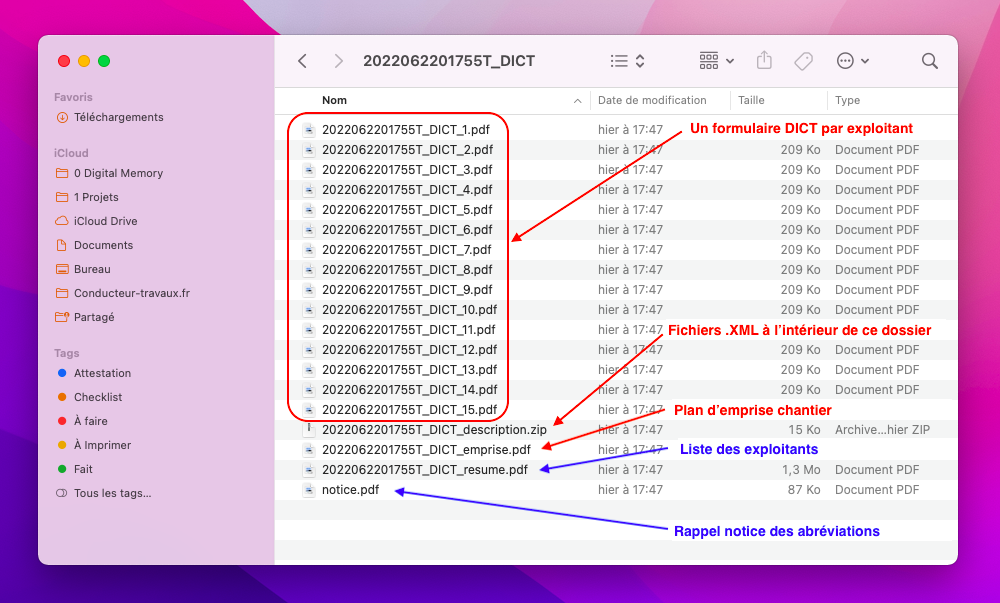Click the Share toolbar icon
1000x603 pixels.
[x=764, y=61]
